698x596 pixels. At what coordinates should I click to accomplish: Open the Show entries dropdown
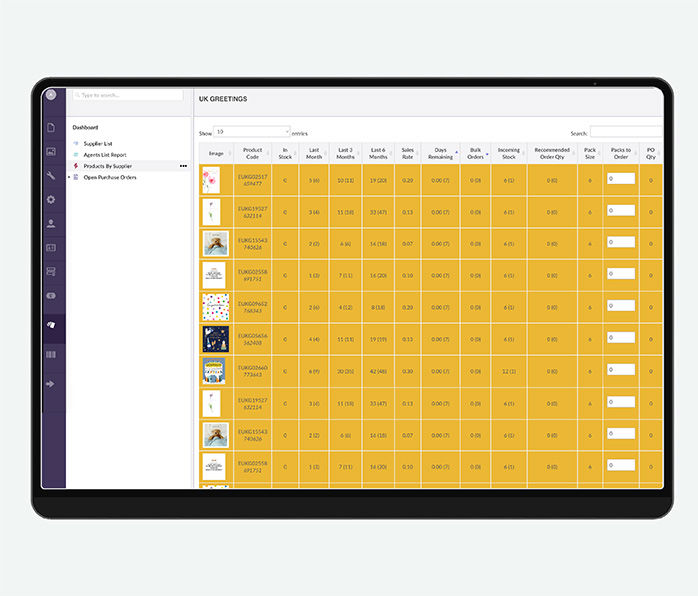click(x=252, y=131)
